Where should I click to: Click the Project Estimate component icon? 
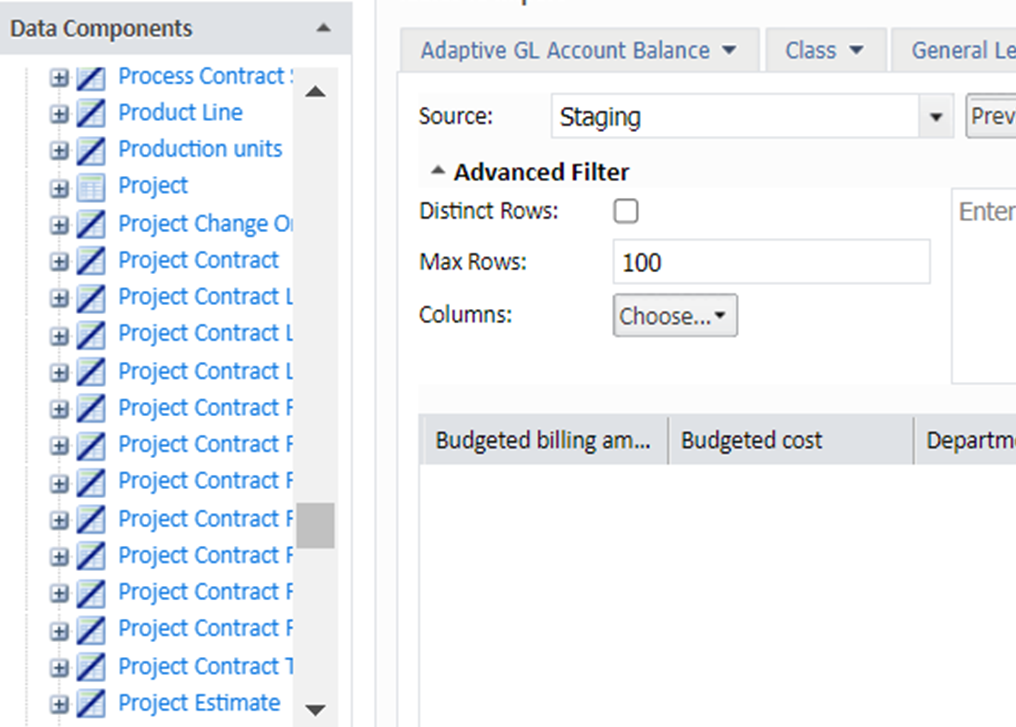click(x=91, y=704)
